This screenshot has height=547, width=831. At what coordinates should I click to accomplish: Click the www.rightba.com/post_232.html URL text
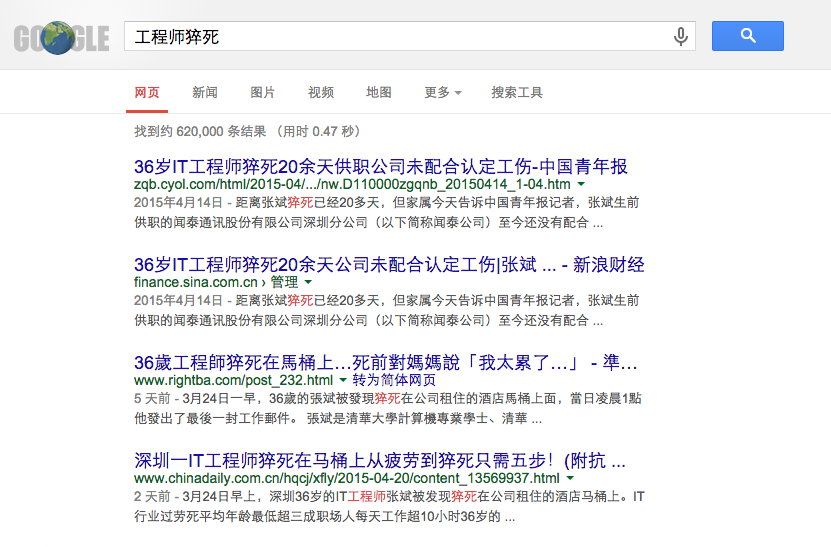233,381
